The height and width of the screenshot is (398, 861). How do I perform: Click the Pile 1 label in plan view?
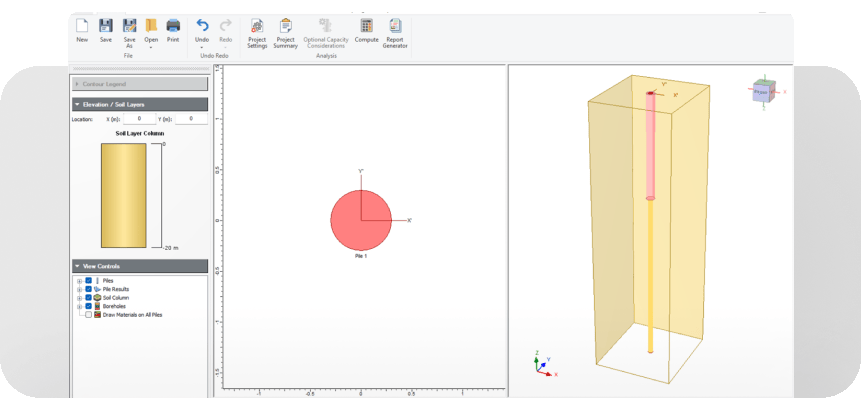coord(361,256)
